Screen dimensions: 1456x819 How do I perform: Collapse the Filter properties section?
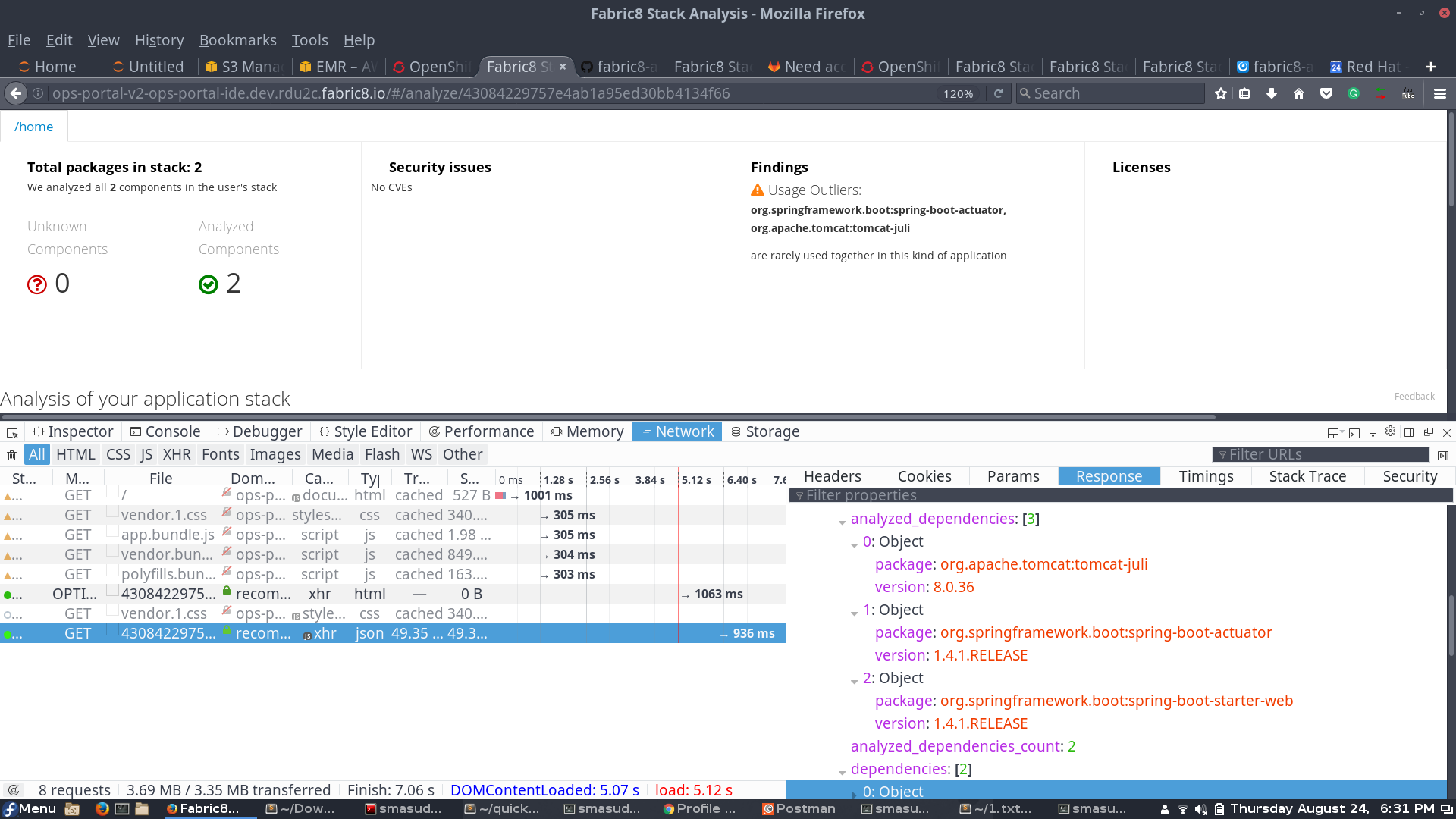[801, 496]
